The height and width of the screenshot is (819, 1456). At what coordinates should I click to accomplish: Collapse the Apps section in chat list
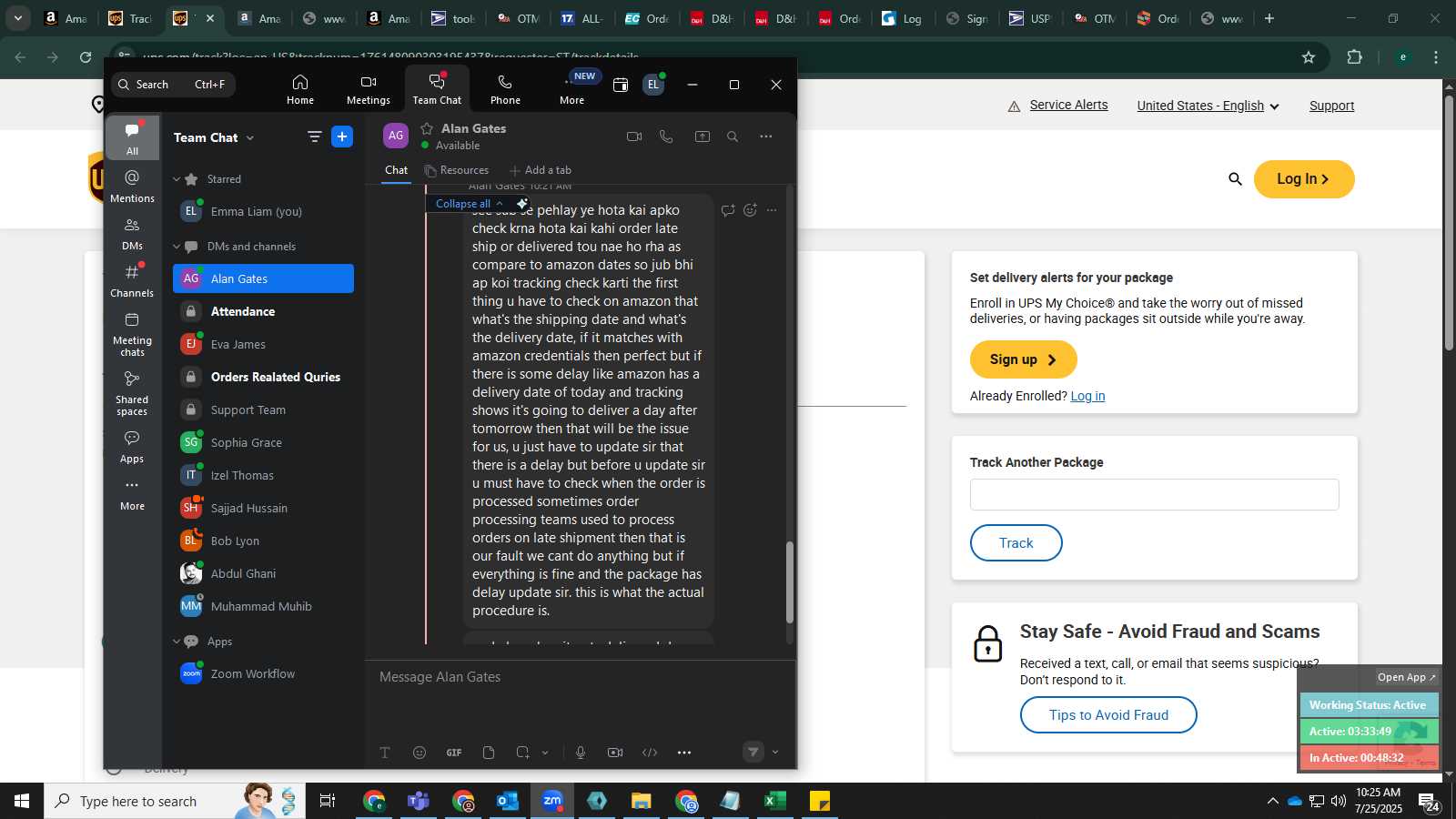(177, 642)
